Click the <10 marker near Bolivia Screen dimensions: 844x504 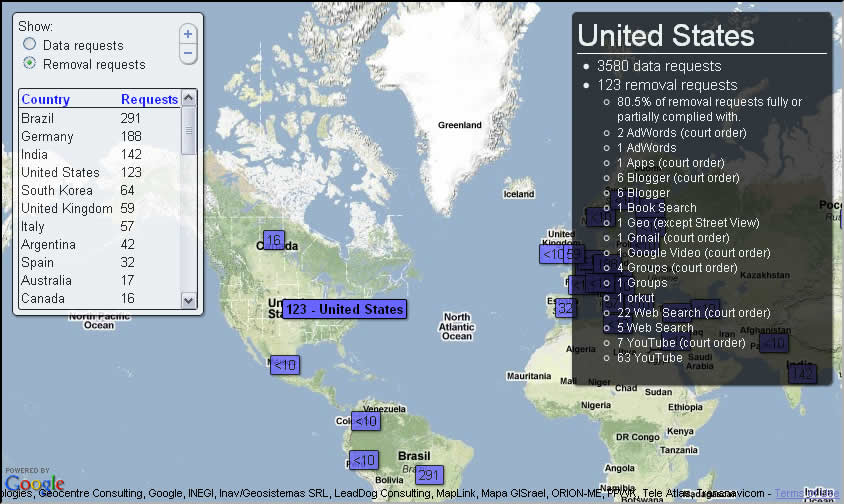(364, 460)
